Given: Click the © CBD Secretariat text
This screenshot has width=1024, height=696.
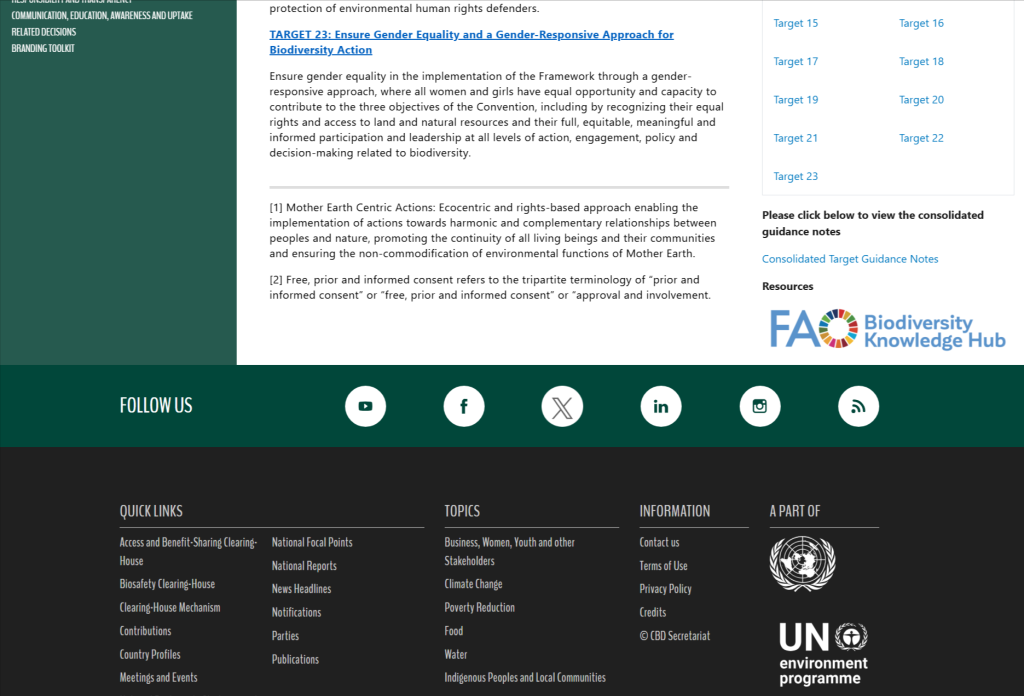Looking at the screenshot, I should click(x=675, y=636).
